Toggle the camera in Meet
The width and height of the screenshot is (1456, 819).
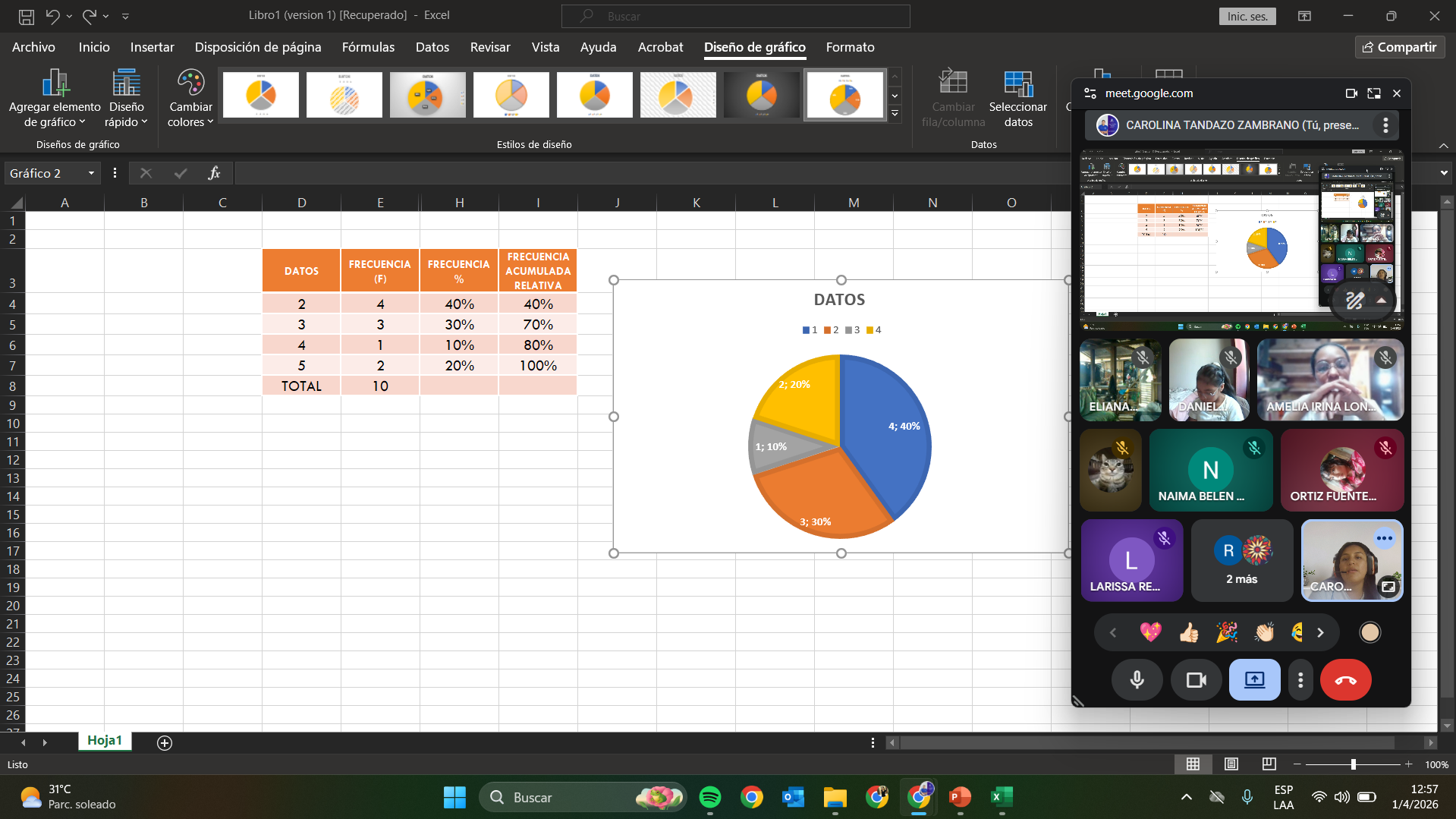point(1196,679)
